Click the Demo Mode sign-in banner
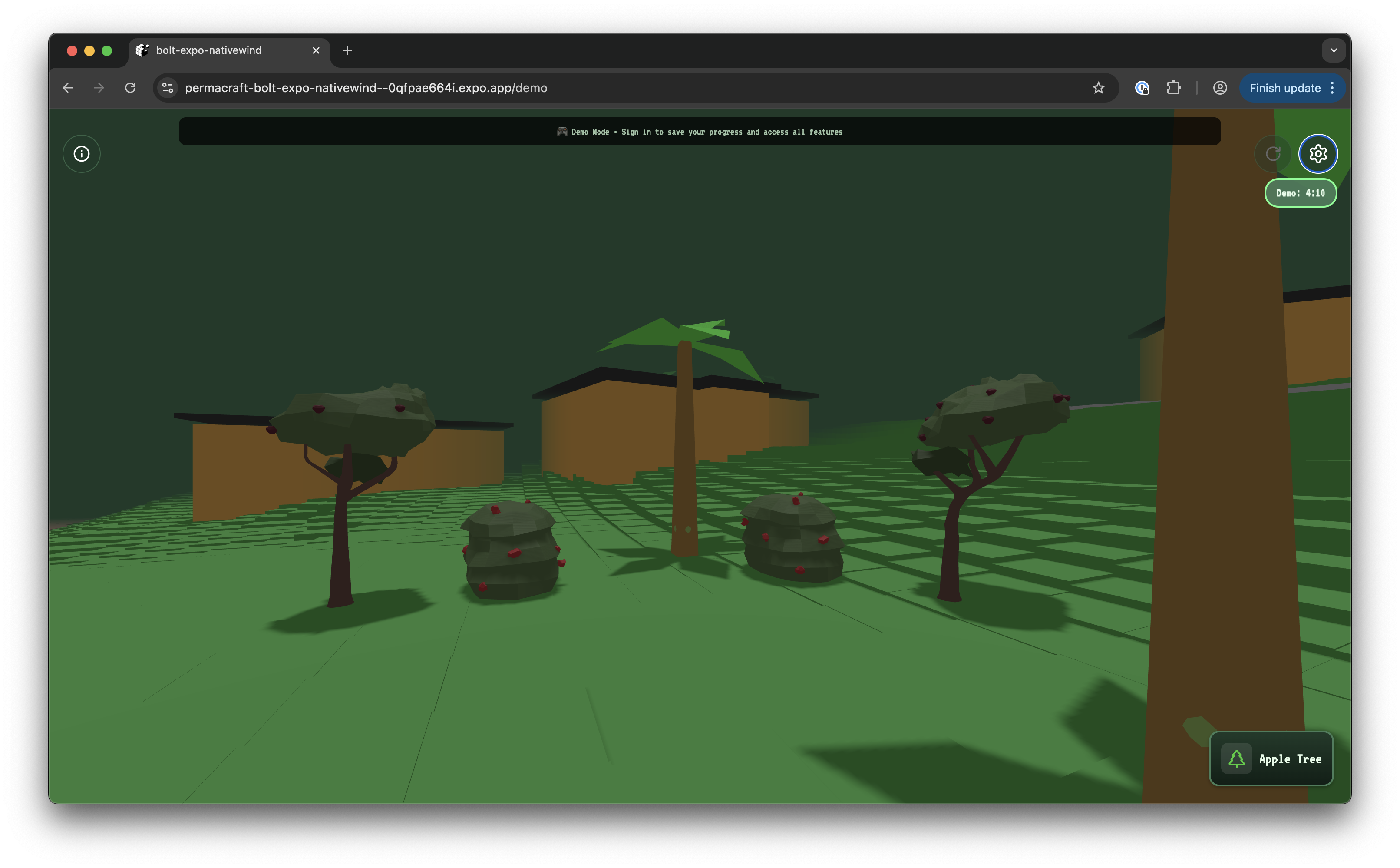 tap(700, 132)
